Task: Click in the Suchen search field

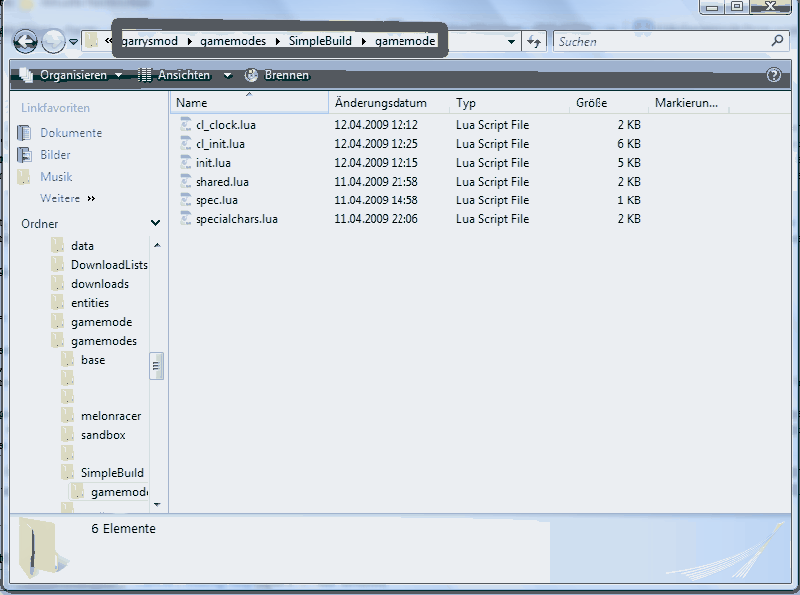Action: 660,41
